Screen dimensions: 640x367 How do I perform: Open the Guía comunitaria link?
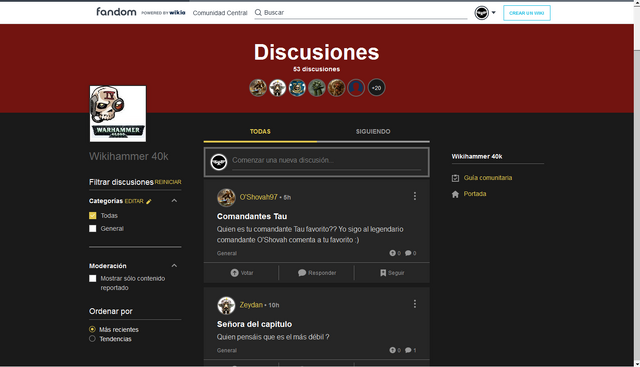point(488,178)
